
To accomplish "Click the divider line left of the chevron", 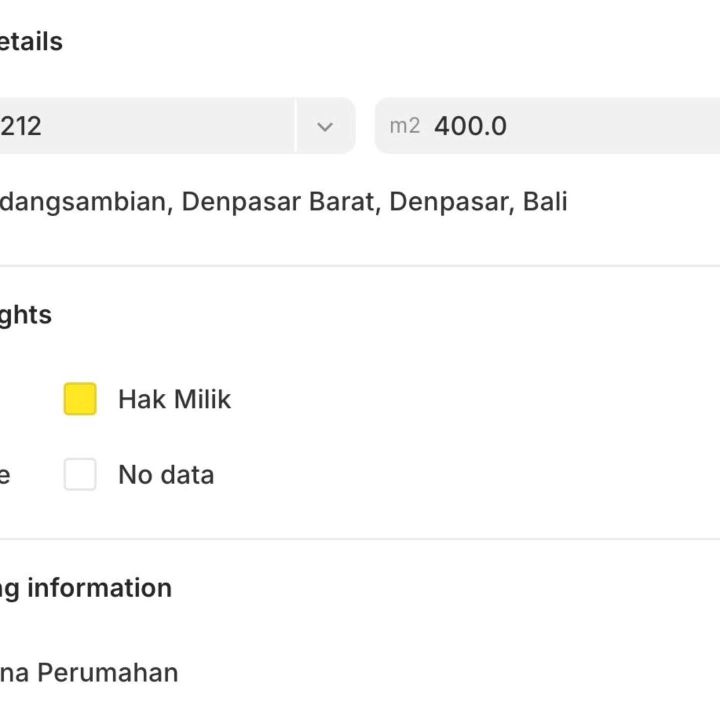I will (x=296, y=126).
